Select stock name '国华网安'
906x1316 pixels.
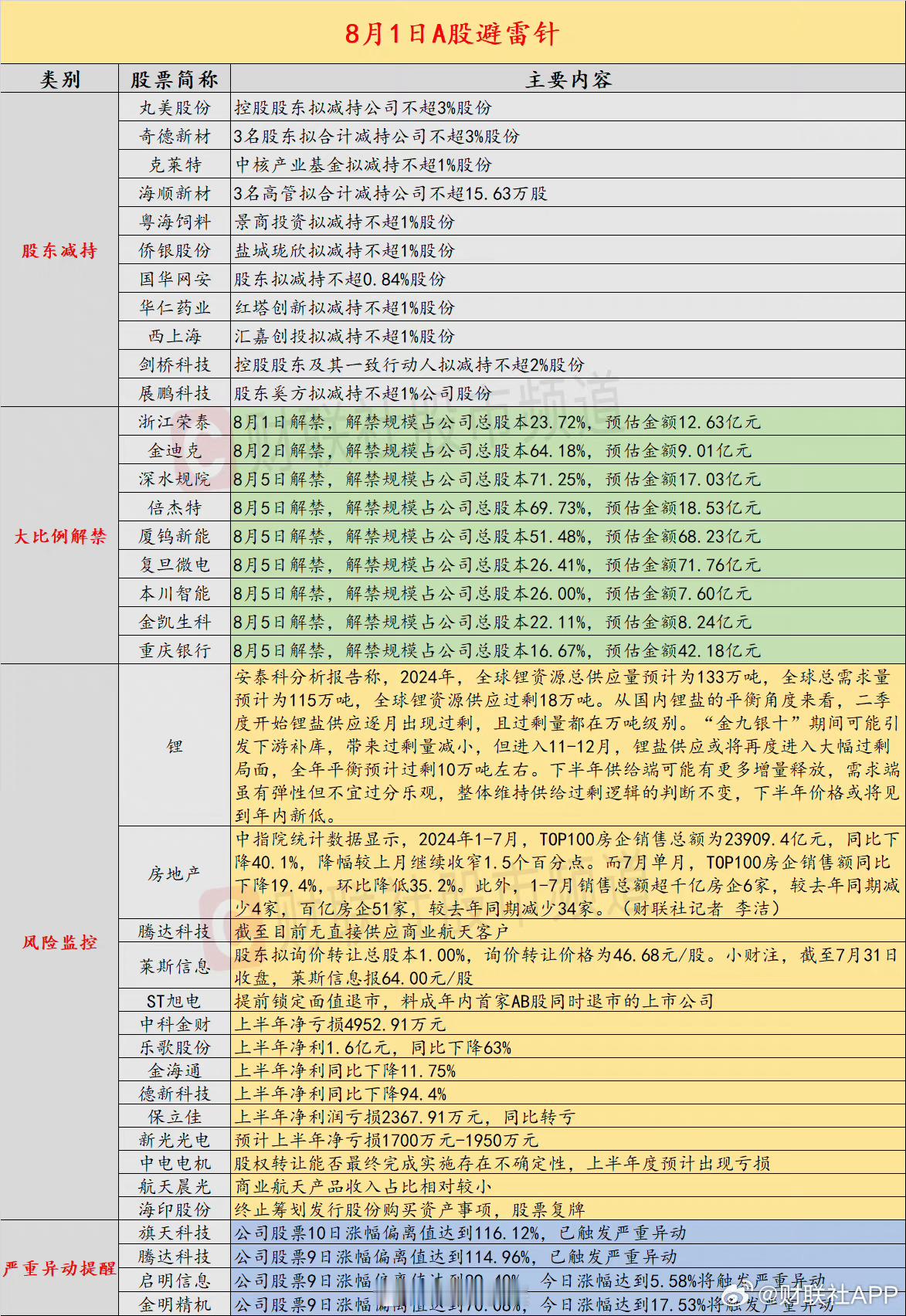[x=175, y=280]
